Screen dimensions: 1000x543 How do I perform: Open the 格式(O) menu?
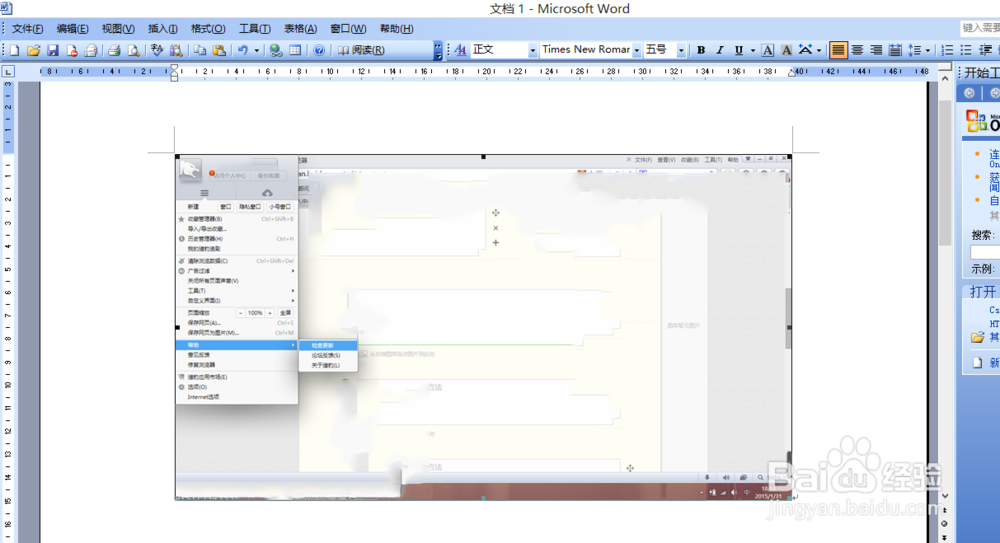click(208, 29)
